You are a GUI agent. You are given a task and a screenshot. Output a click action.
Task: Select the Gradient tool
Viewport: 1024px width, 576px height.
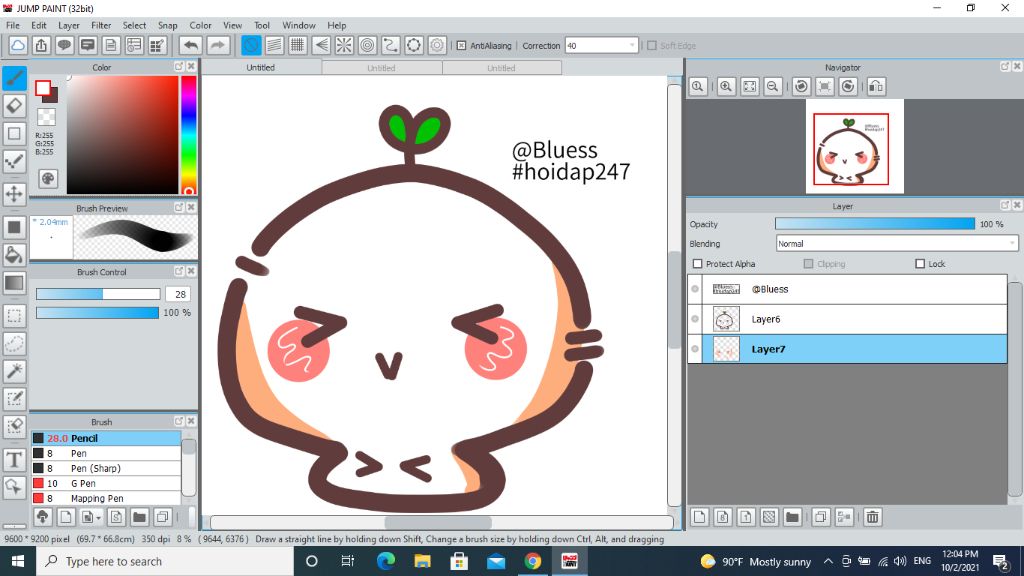tap(14, 283)
